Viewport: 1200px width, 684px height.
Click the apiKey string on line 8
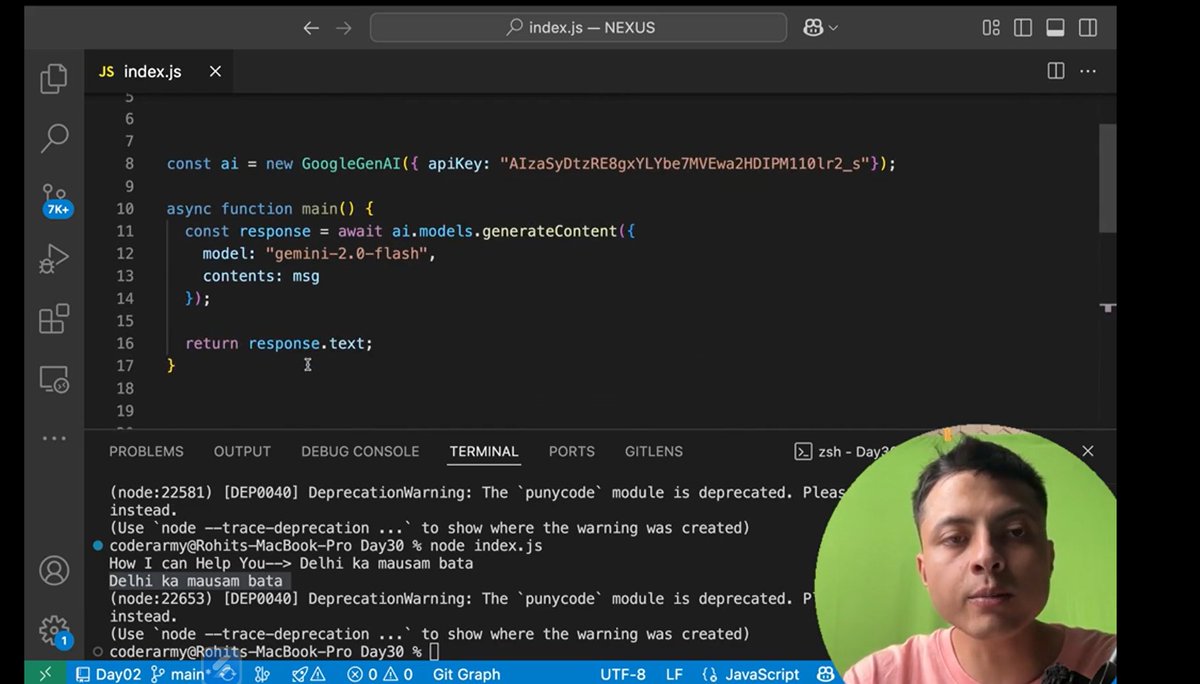[686, 163]
